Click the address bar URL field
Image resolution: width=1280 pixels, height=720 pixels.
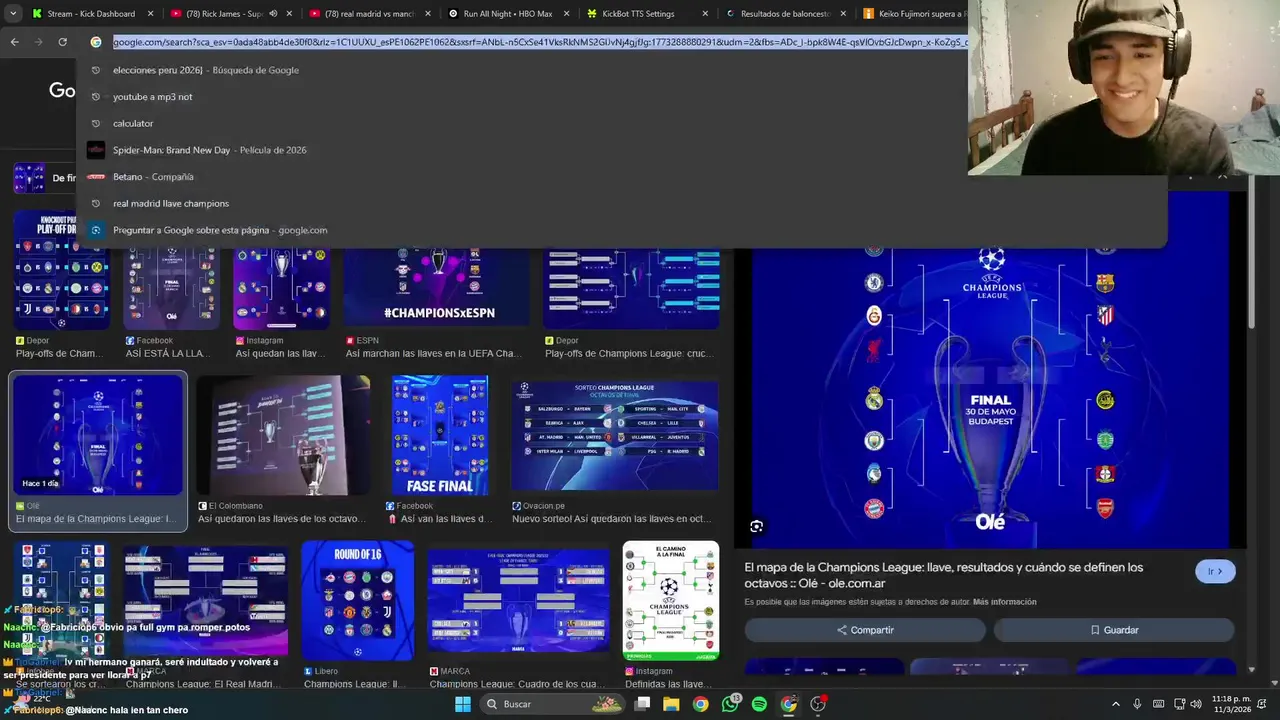(540, 42)
